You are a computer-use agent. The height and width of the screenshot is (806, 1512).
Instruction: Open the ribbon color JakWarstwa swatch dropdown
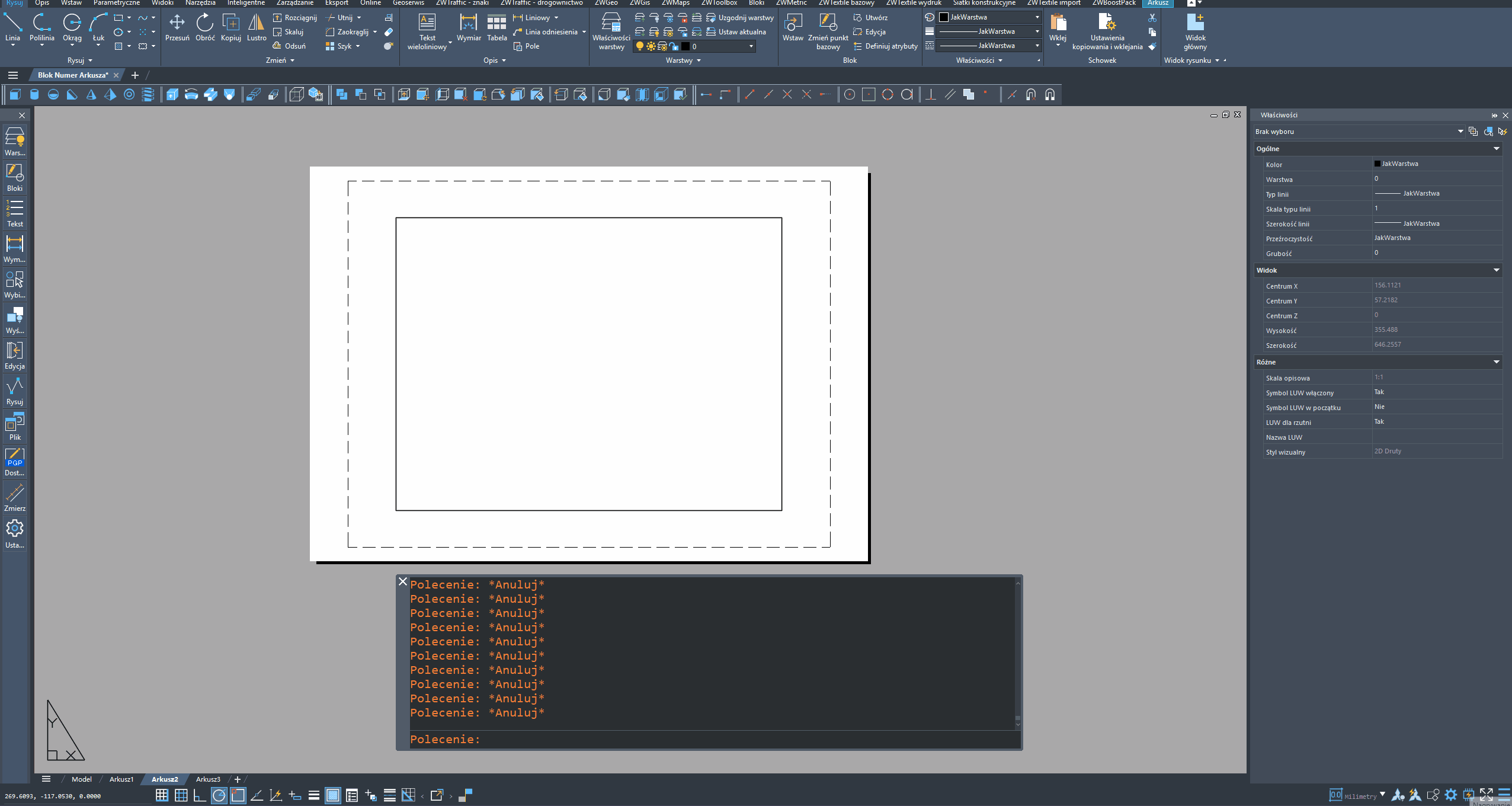click(x=989, y=17)
